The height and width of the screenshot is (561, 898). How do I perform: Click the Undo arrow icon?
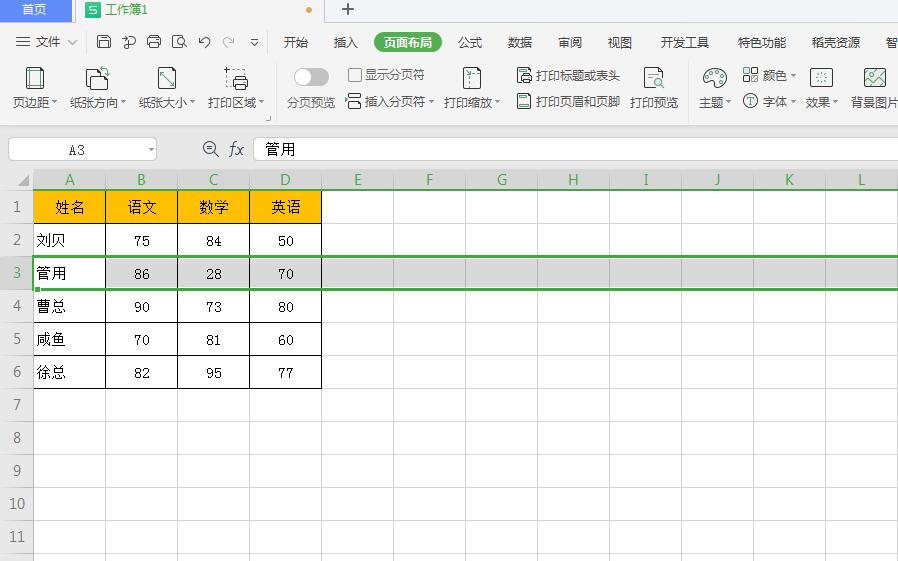[204, 42]
